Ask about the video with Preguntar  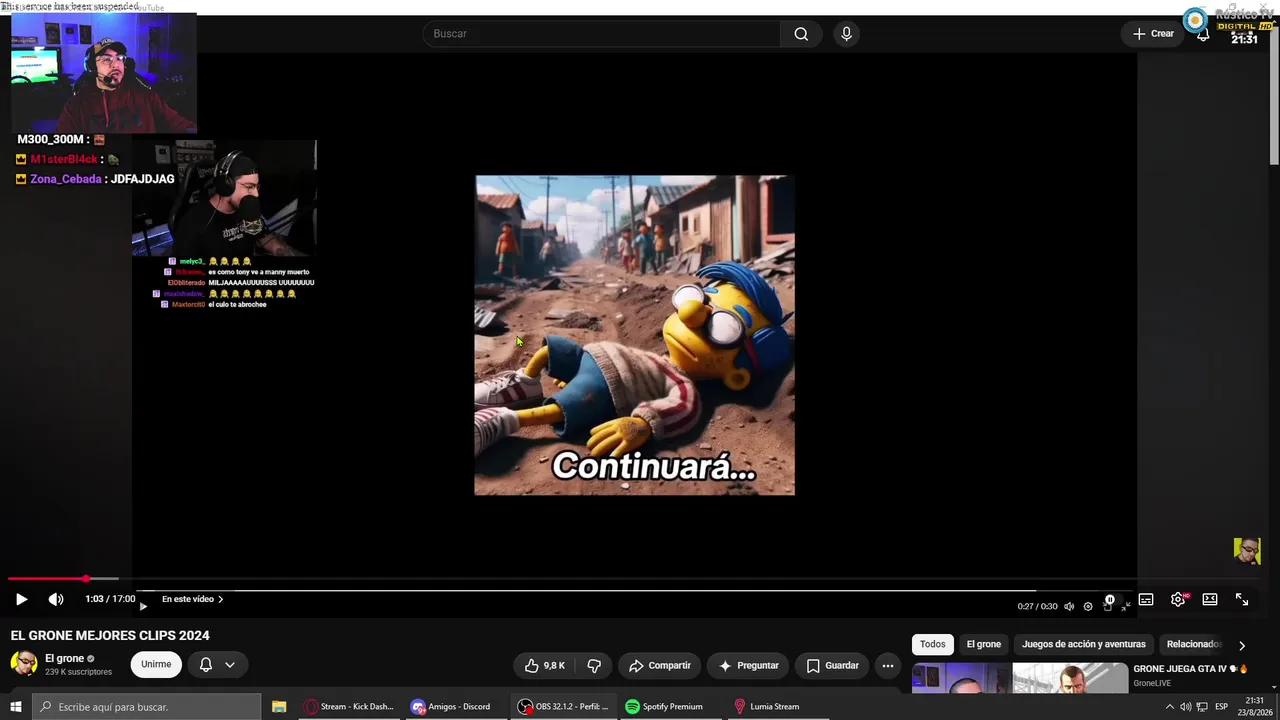click(x=748, y=665)
